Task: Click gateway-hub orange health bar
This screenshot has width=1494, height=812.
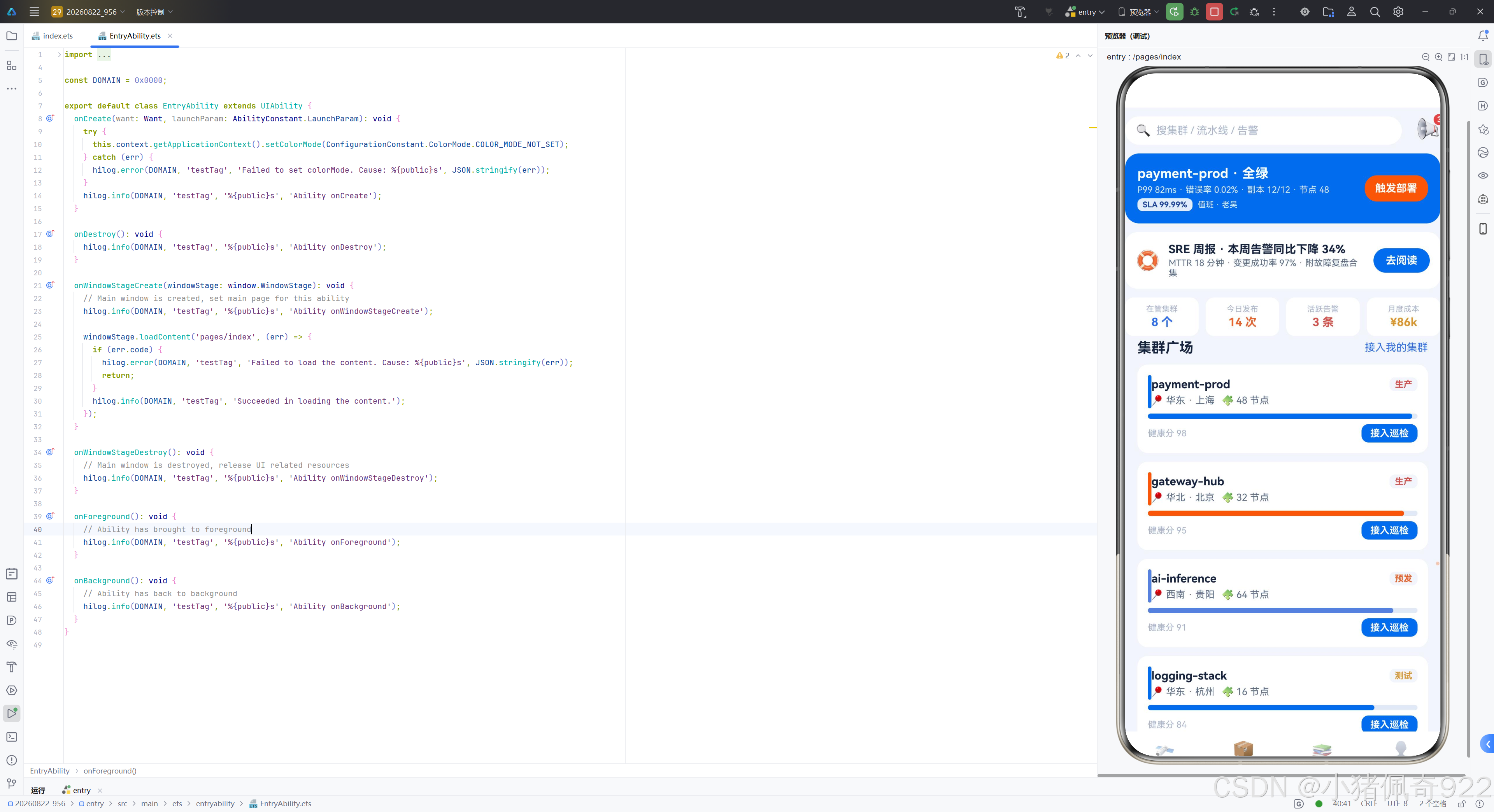Action: (1282, 513)
